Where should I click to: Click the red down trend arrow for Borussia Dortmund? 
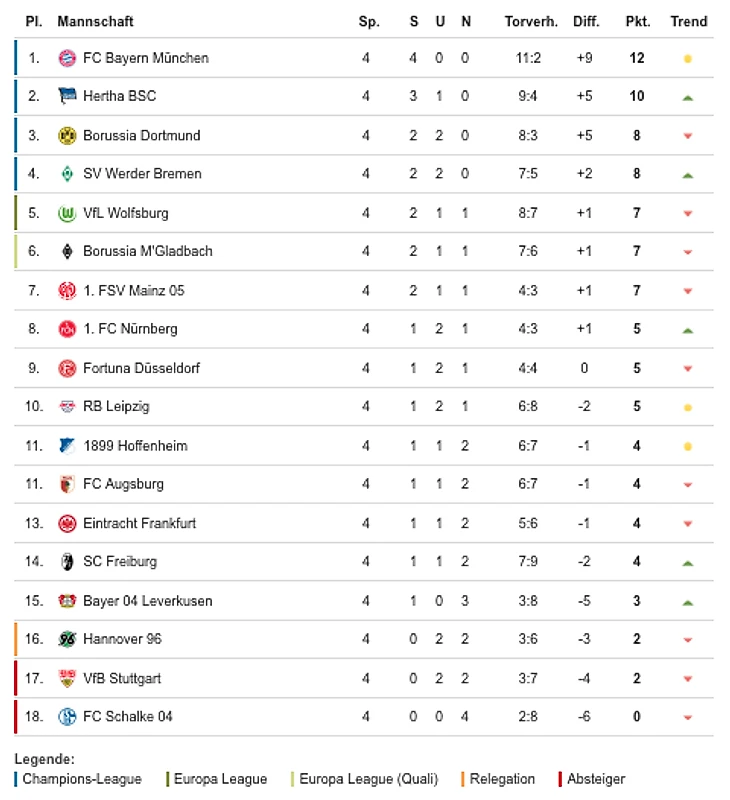click(687, 136)
